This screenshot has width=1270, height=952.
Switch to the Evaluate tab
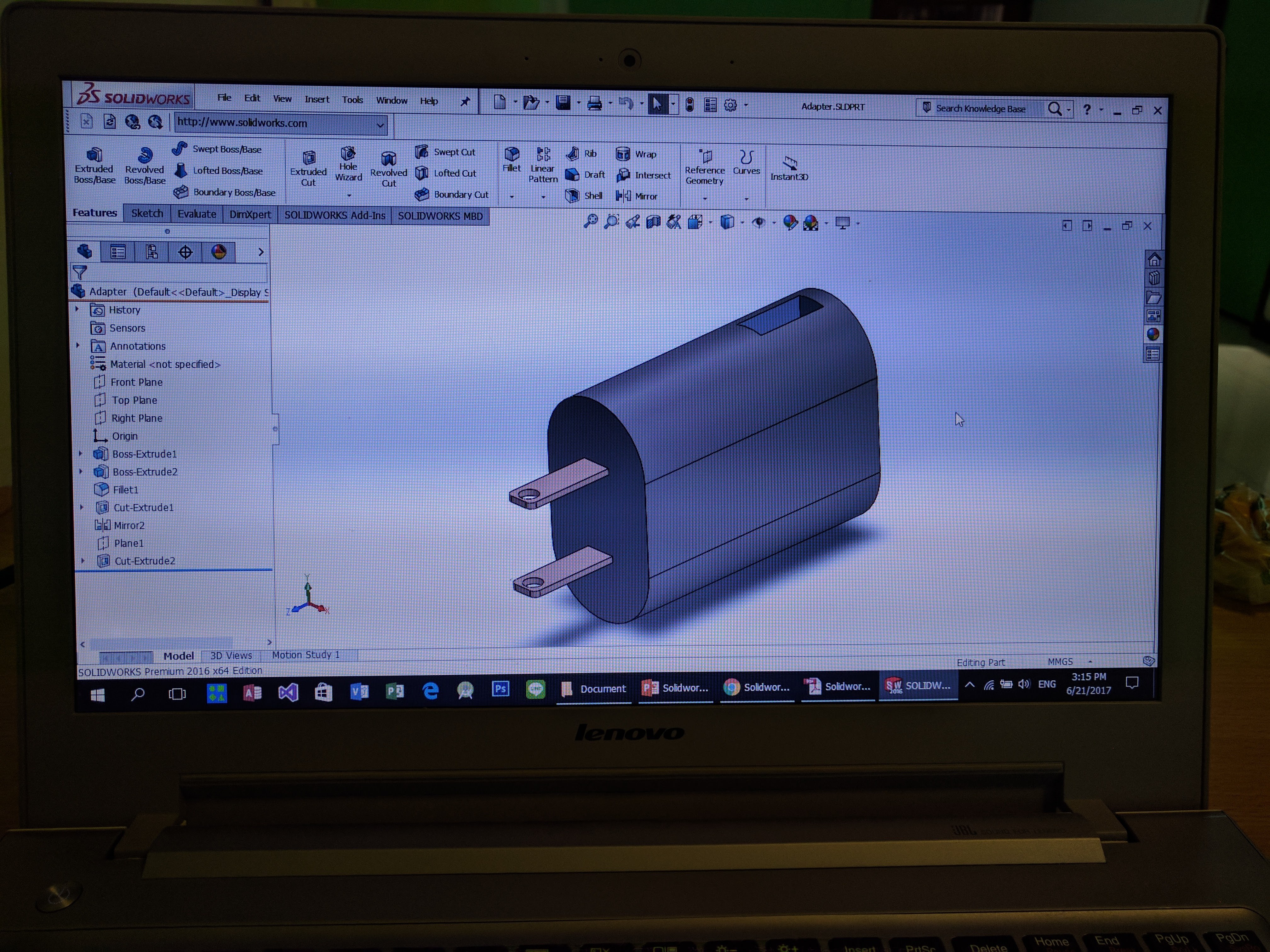[197, 213]
